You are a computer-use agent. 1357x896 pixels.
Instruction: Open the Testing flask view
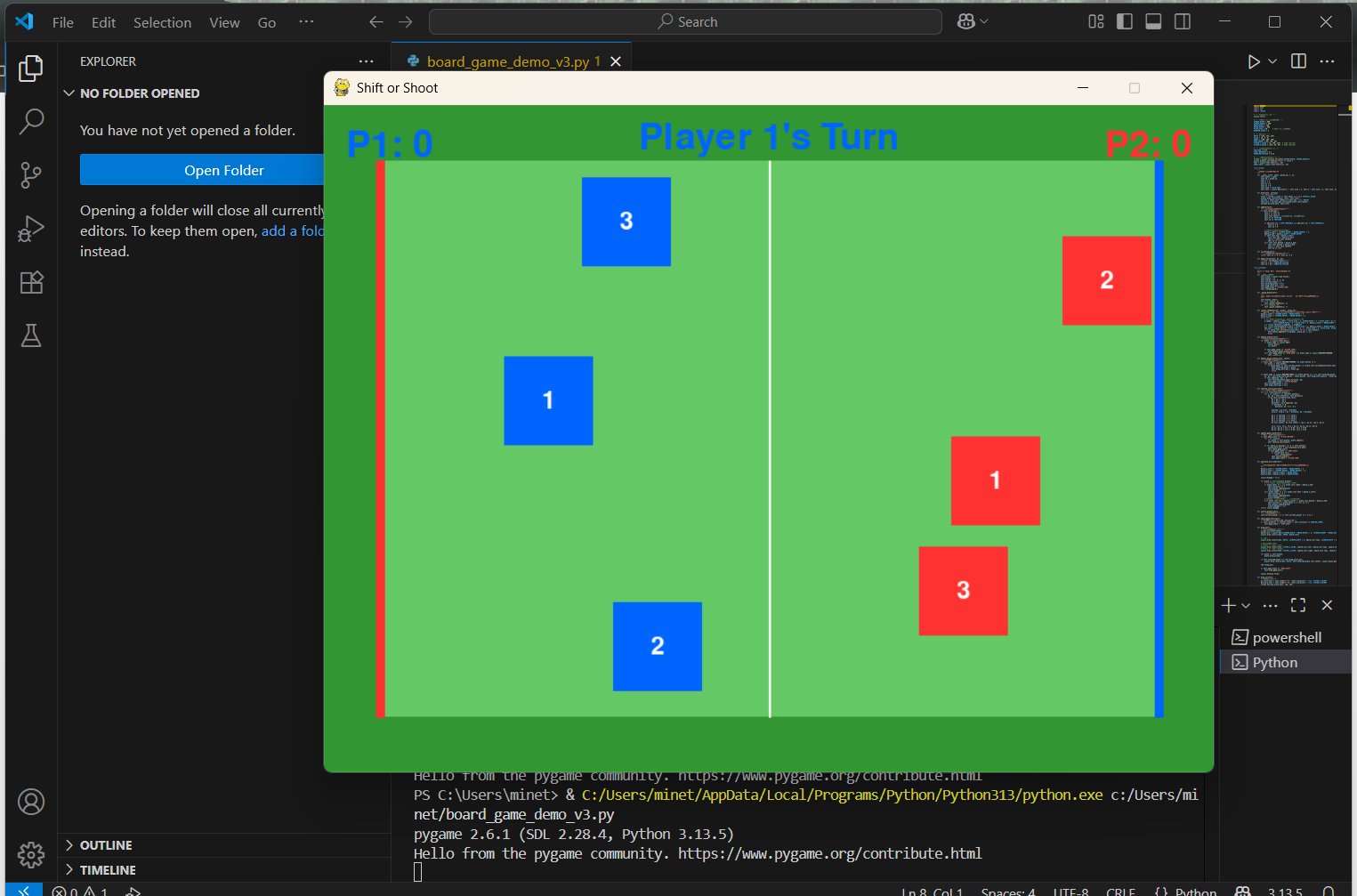[31, 335]
